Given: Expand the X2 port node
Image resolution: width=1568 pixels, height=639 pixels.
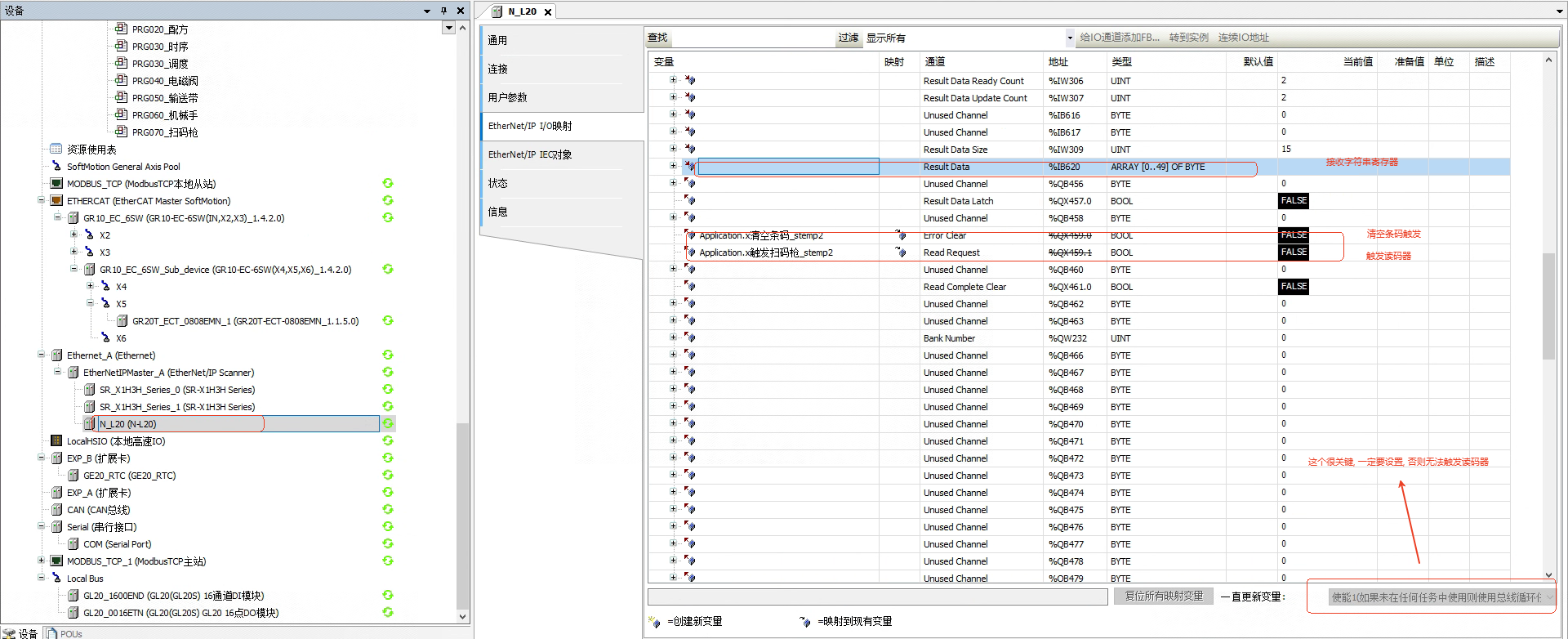Looking at the screenshot, I should [73, 234].
